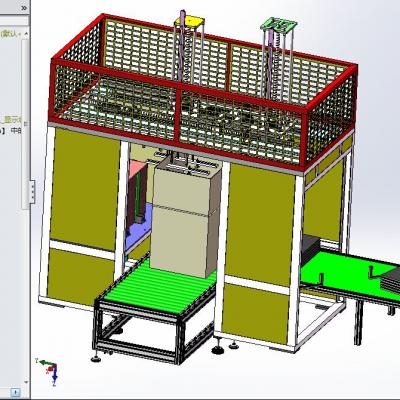Click the feature tree scroll-down arrow

26,382
